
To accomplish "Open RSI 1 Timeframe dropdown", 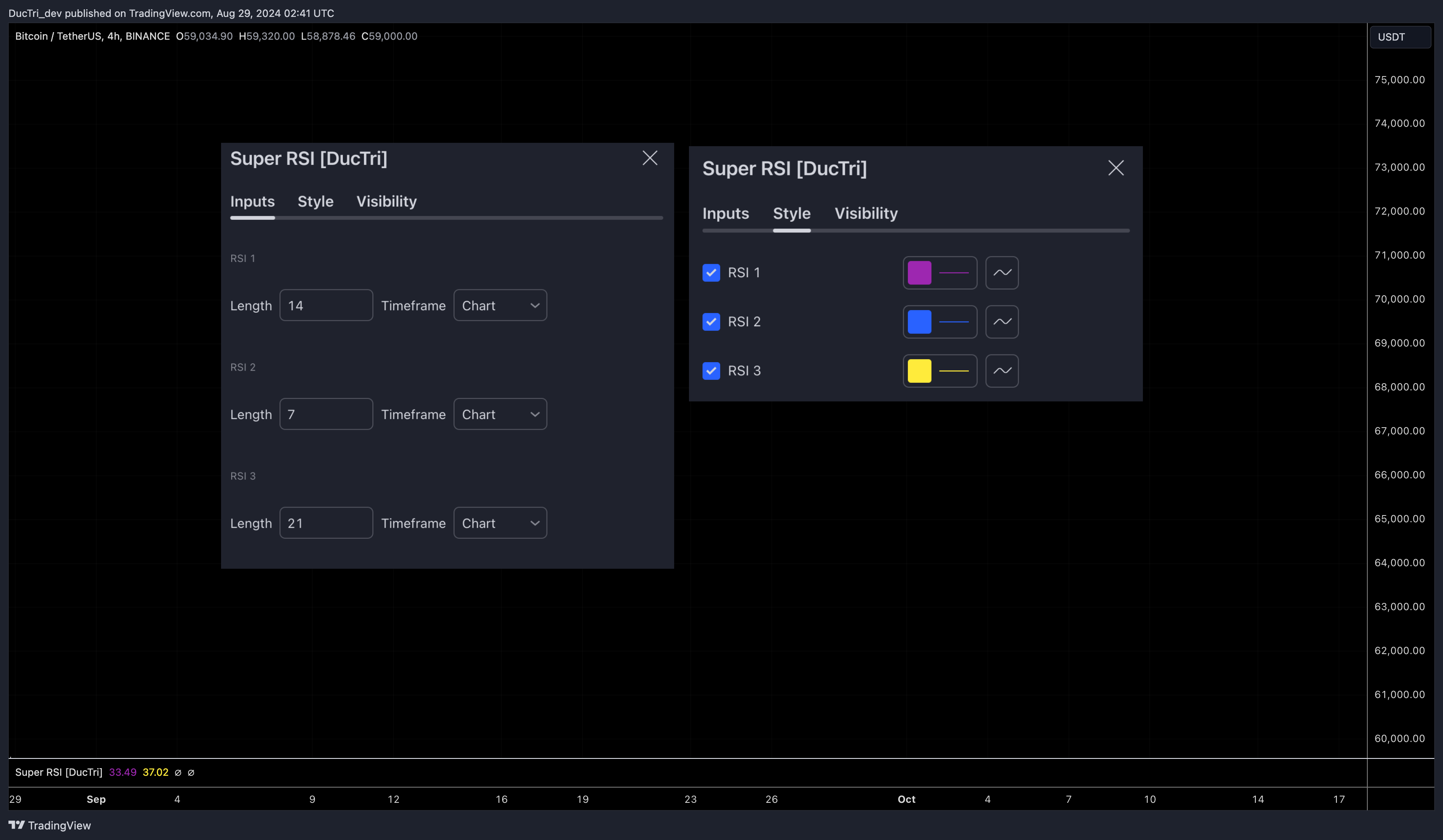I will pyautogui.click(x=500, y=305).
